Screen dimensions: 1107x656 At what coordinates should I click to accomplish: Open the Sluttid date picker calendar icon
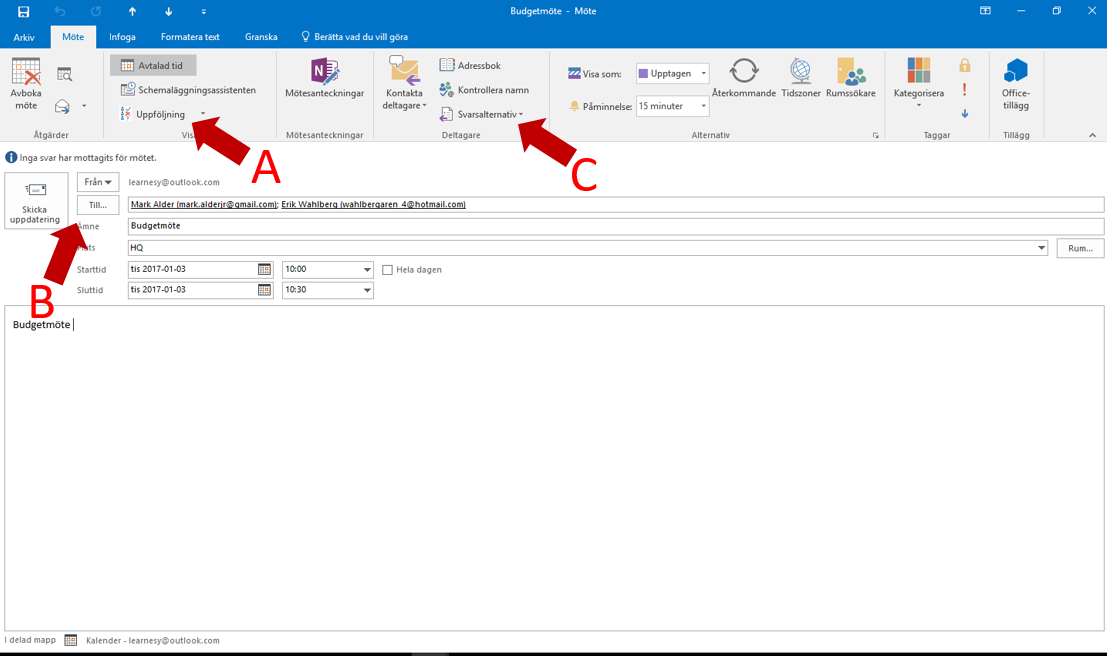264,290
